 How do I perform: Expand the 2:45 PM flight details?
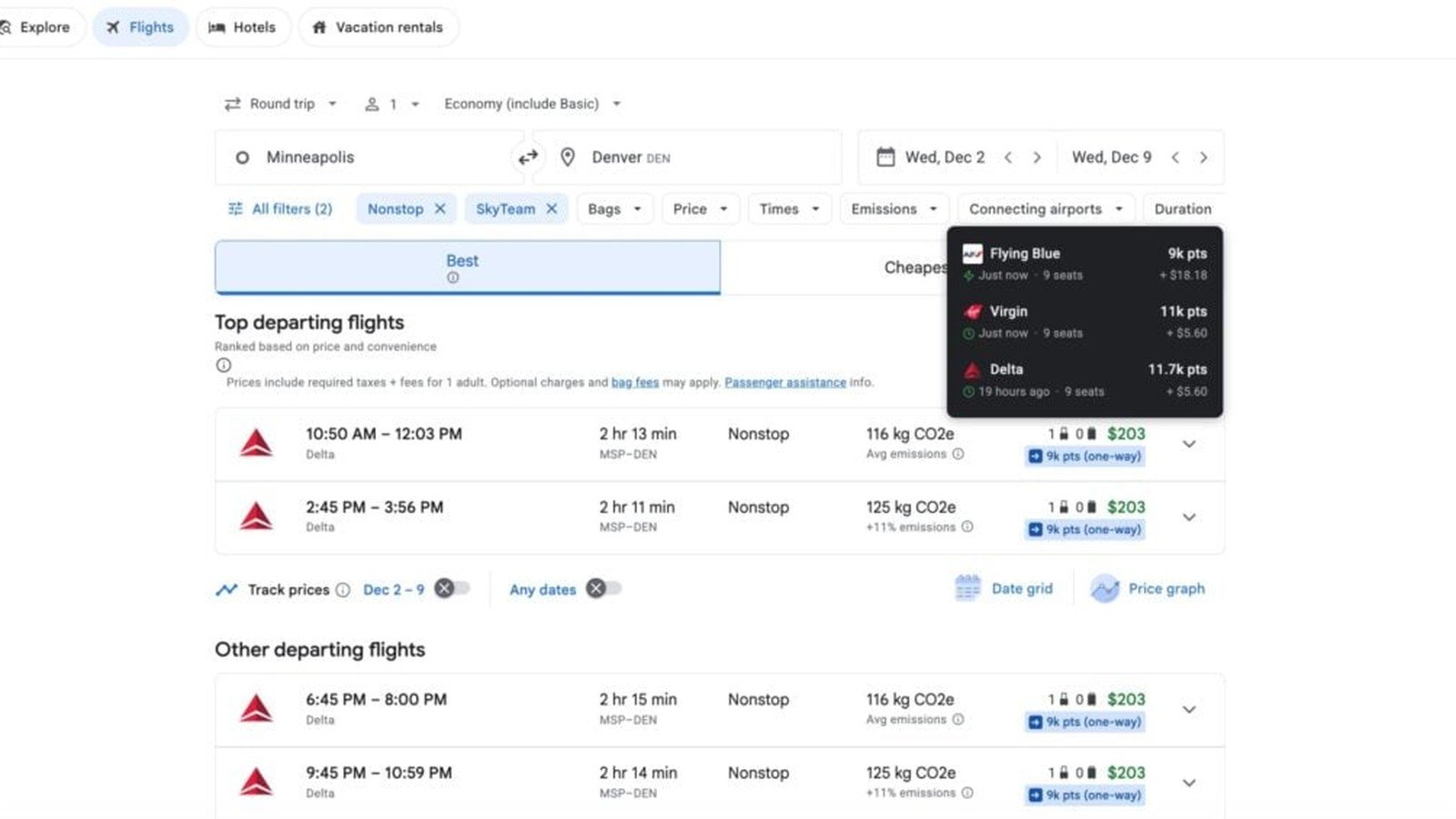click(1188, 517)
